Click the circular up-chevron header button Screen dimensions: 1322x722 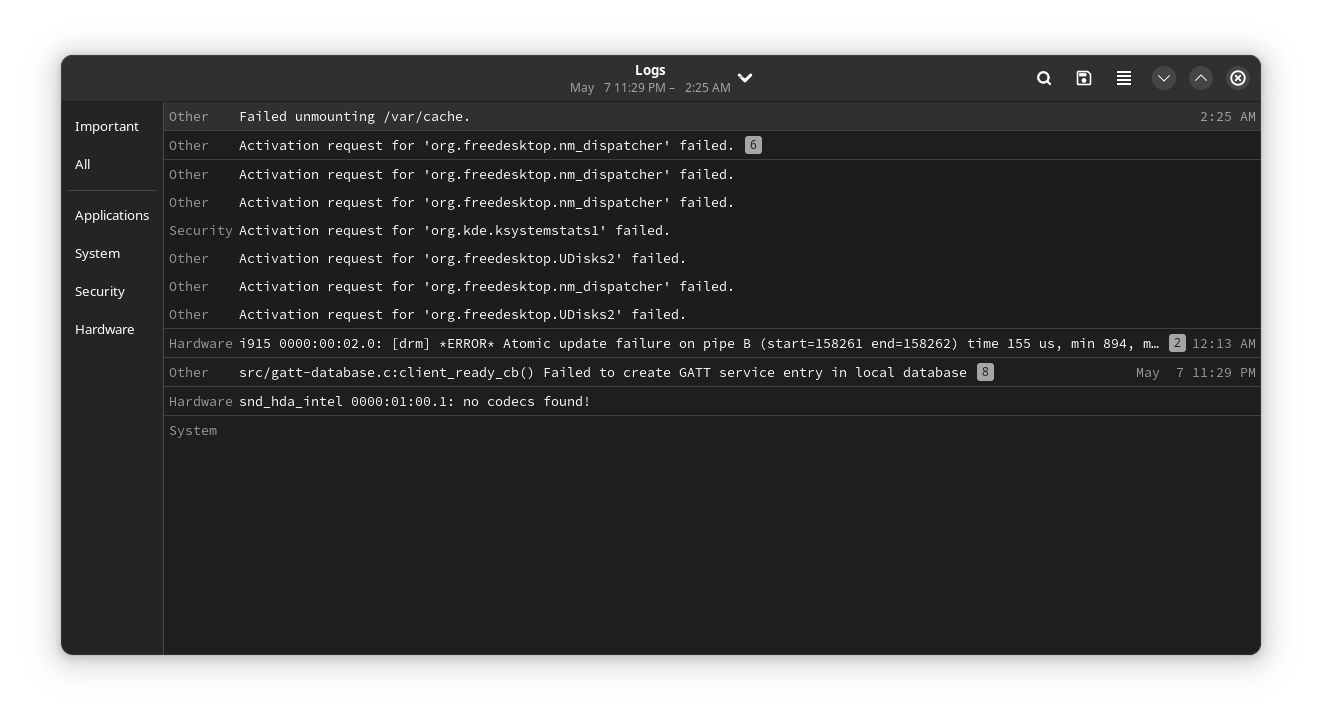coord(1201,78)
